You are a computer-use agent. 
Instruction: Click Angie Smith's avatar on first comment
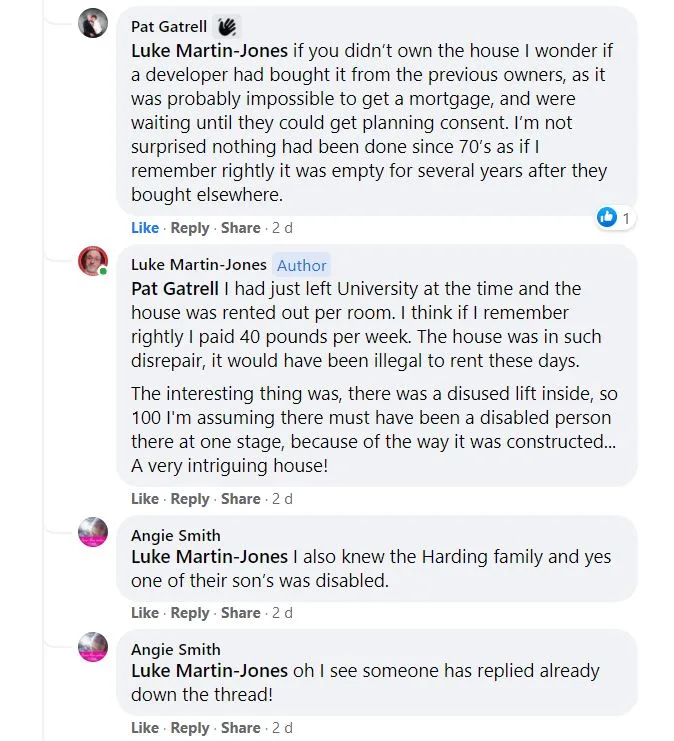click(93, 532)
